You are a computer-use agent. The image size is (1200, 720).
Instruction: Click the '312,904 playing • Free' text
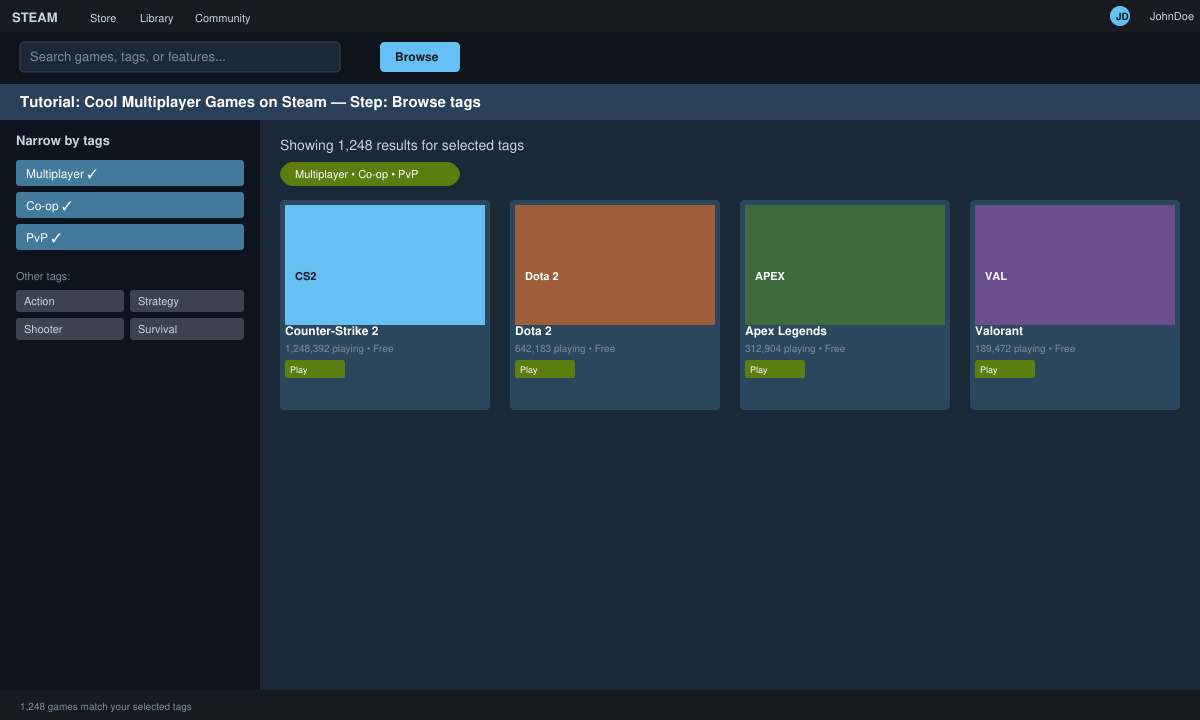(x=795, y=349)
